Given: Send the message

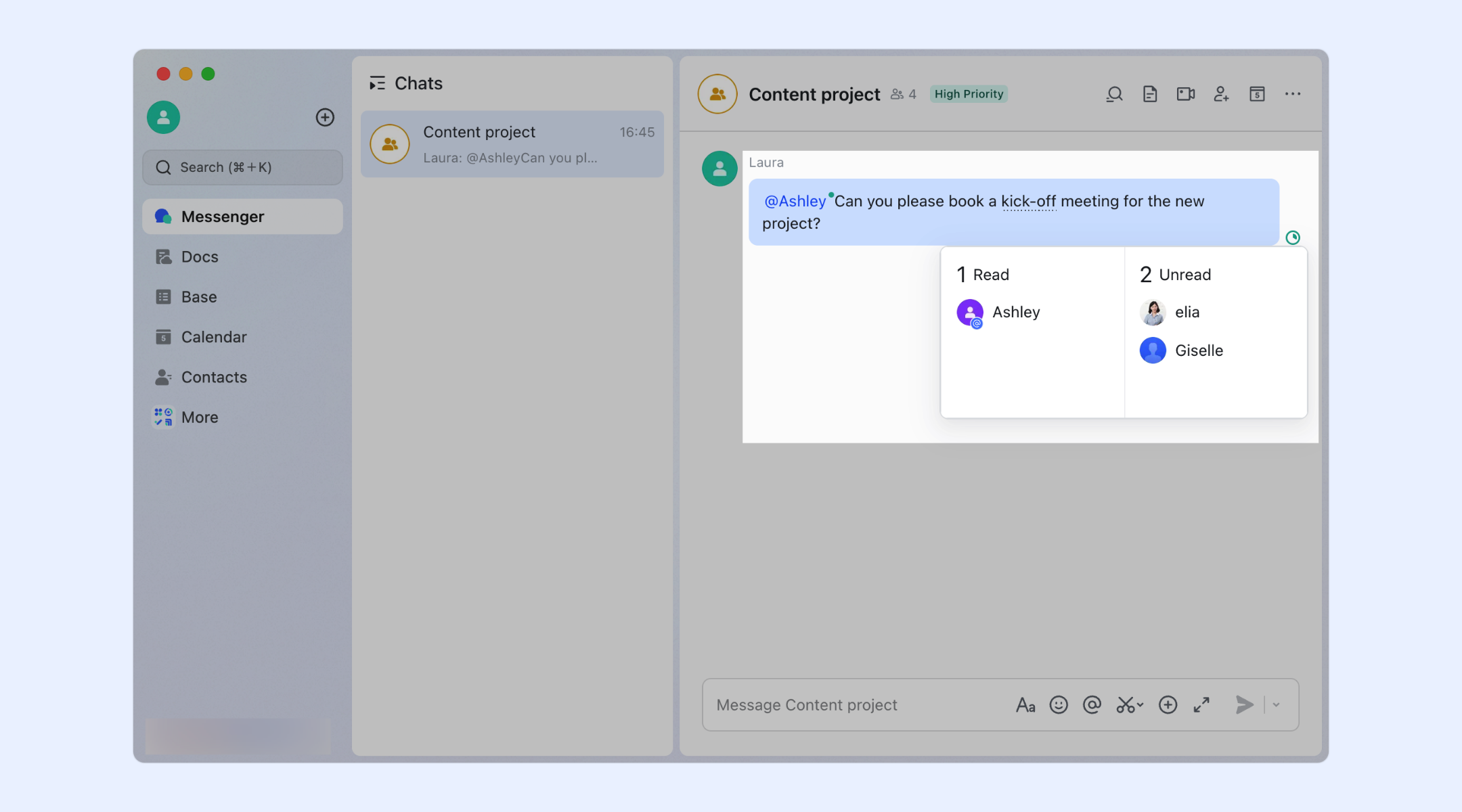Looking at the screenshot, I should click(1244, 705).
